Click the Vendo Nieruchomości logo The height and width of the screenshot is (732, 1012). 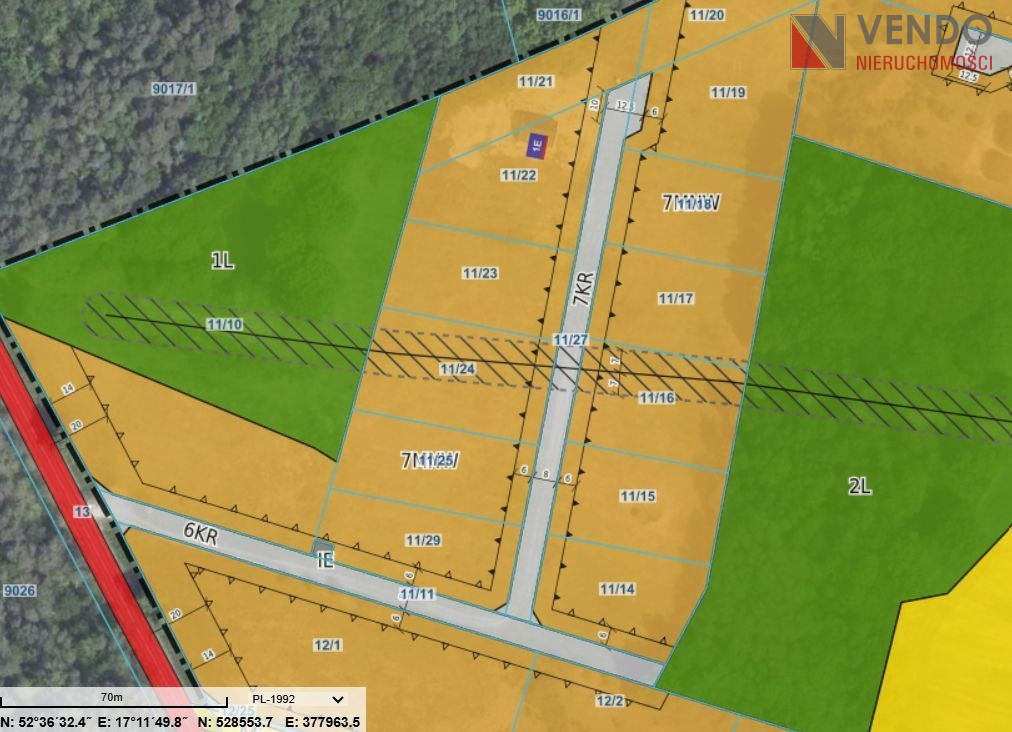coord(892,43)
